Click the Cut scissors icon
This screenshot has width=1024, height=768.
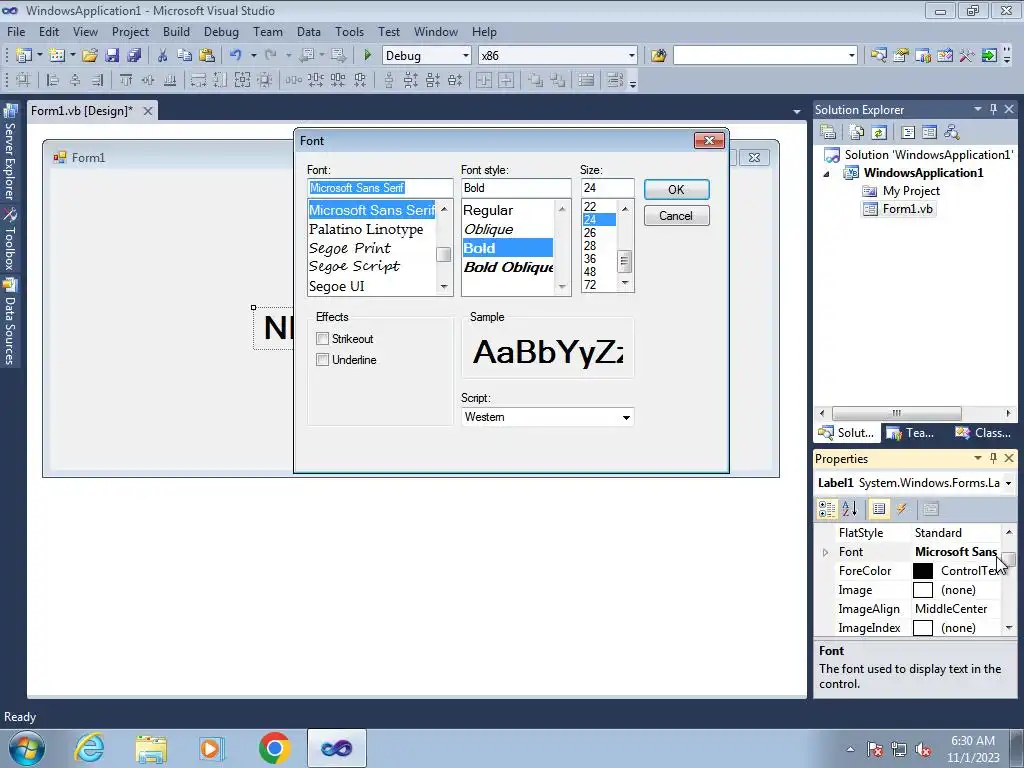(163, 56)
